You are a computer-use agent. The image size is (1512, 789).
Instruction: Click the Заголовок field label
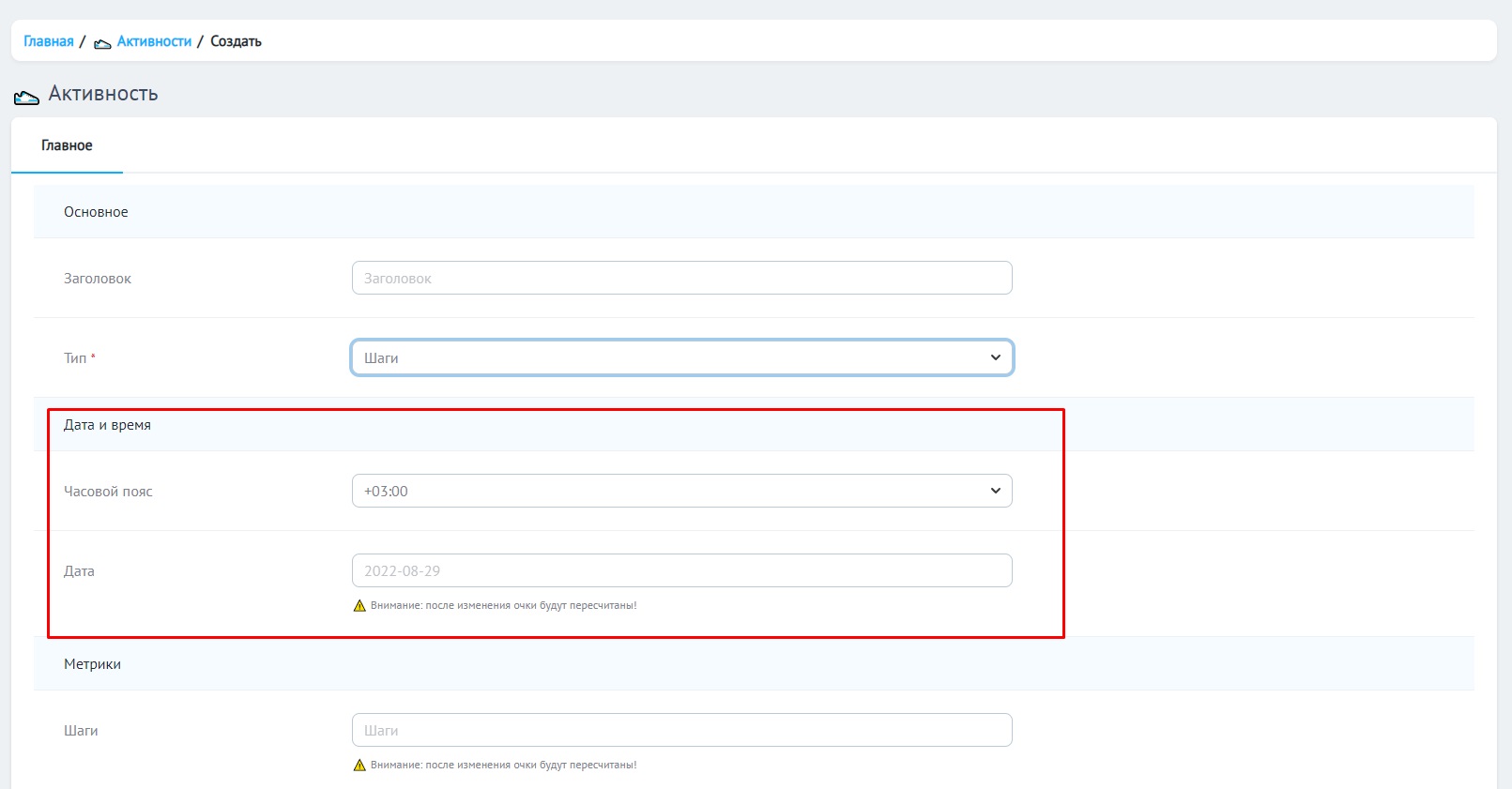pyautogui.click(x=98, y=279)
